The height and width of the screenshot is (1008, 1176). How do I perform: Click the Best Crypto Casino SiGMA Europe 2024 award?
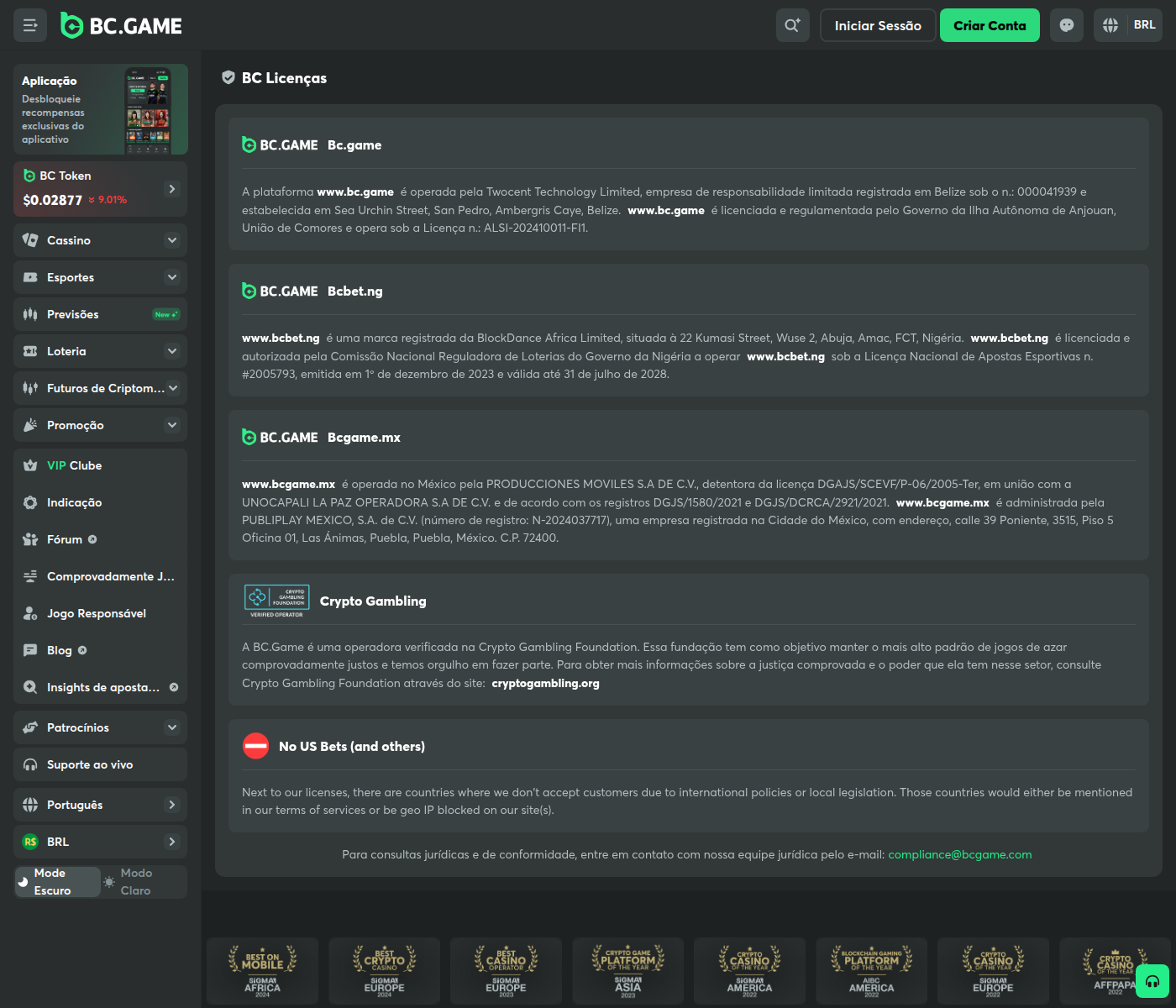pyautogui.click(x=384, y=970)
